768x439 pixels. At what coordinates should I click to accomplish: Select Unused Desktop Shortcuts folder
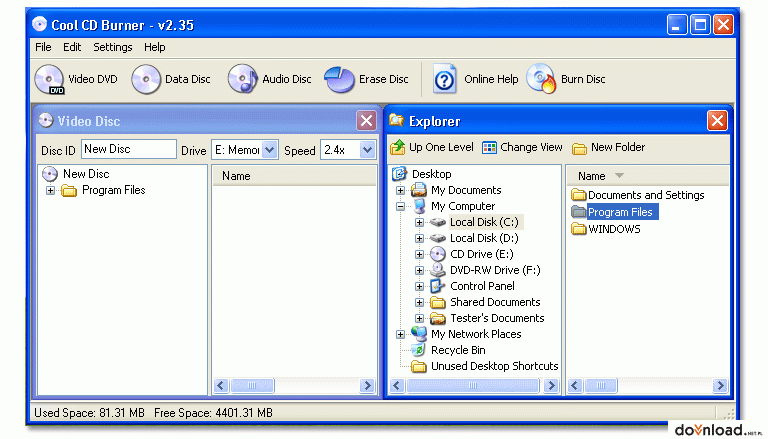click(x=484, y=366)
